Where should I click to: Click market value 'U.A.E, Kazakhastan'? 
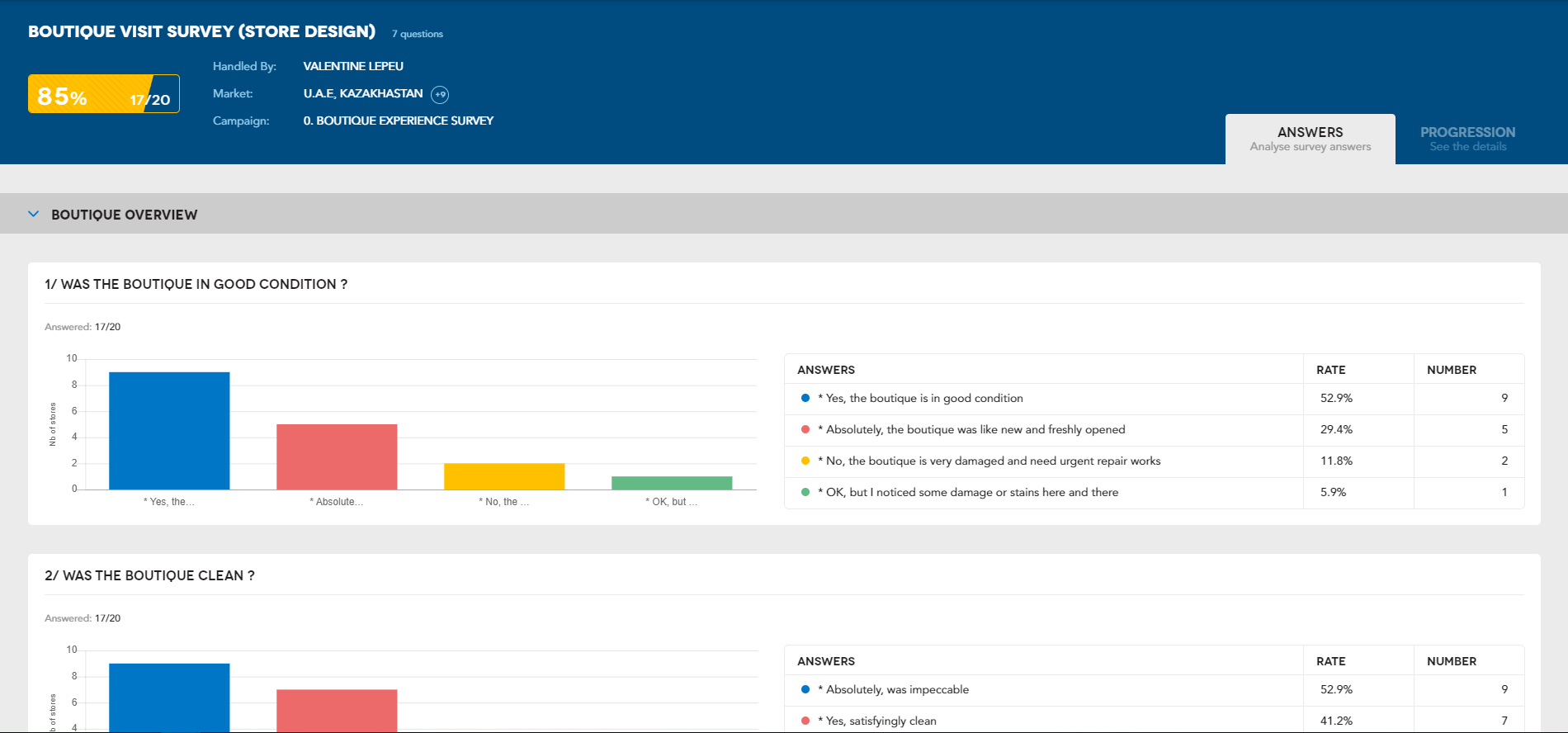tap(363, 93)
